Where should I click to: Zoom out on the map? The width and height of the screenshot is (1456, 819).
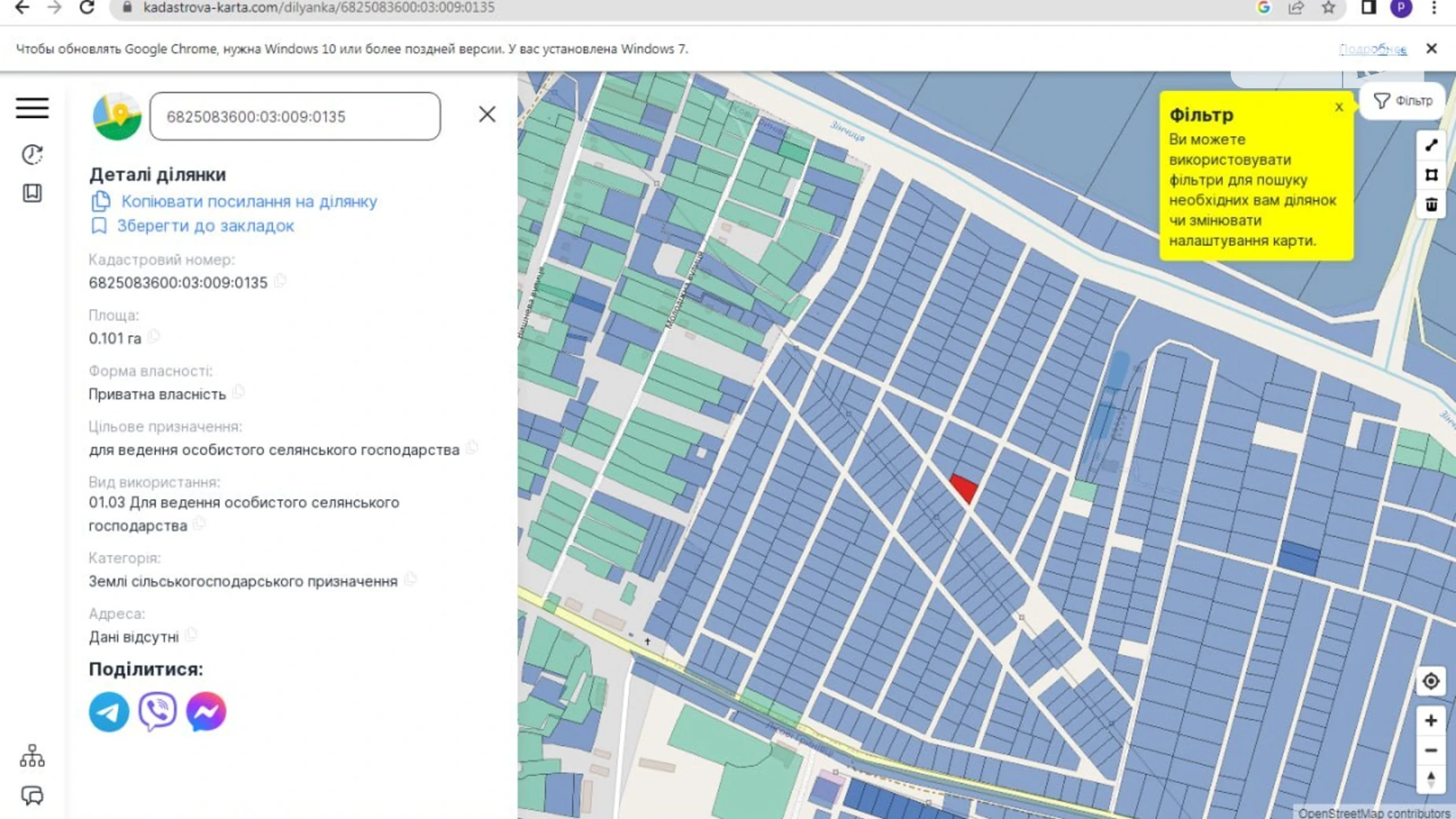click(x=1431, y=750)
